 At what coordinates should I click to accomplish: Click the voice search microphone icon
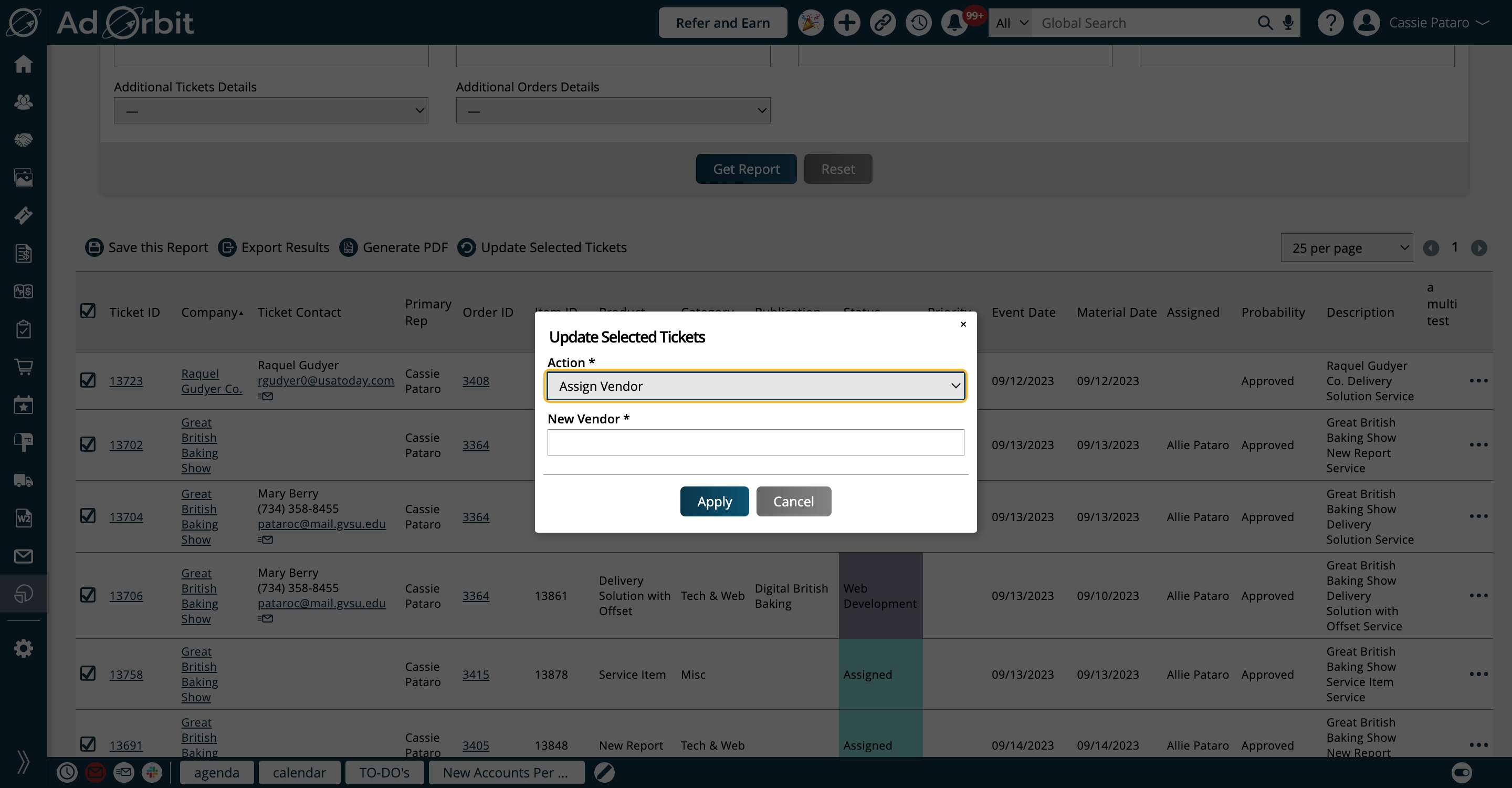tap(1288, 23)
